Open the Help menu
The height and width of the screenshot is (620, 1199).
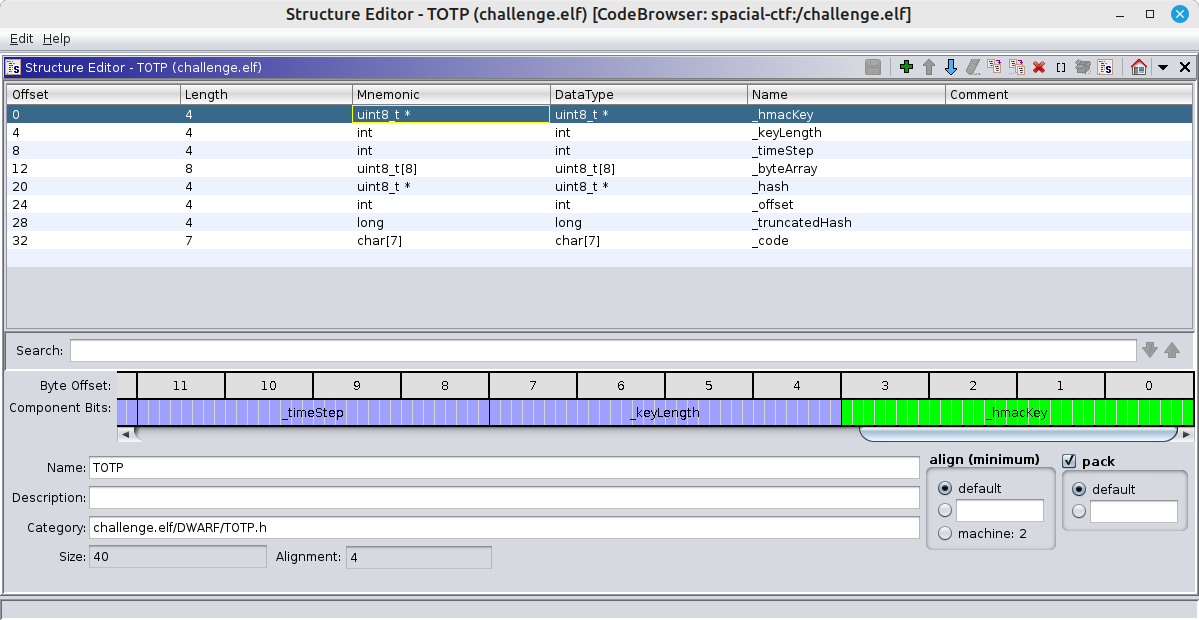click(x=57, y=38)
